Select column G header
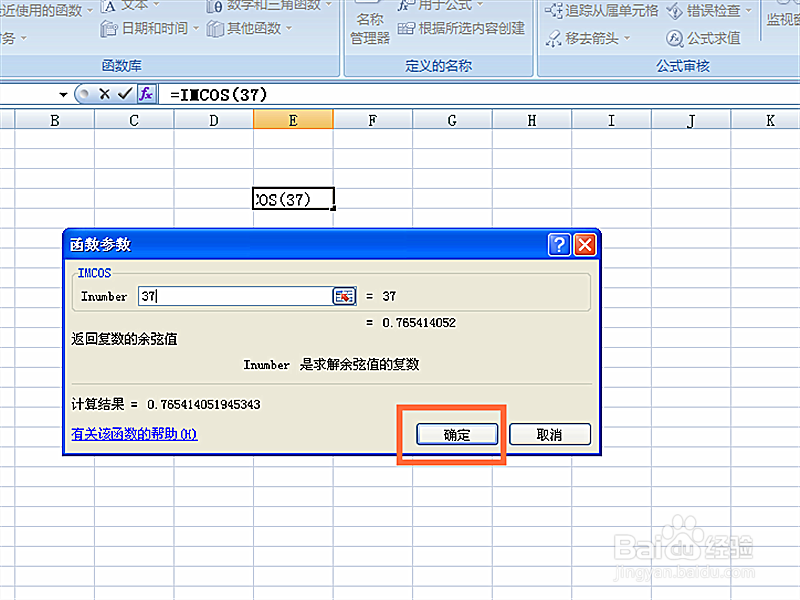This screenshot has height=600, width=800. [x=453, y=120]
